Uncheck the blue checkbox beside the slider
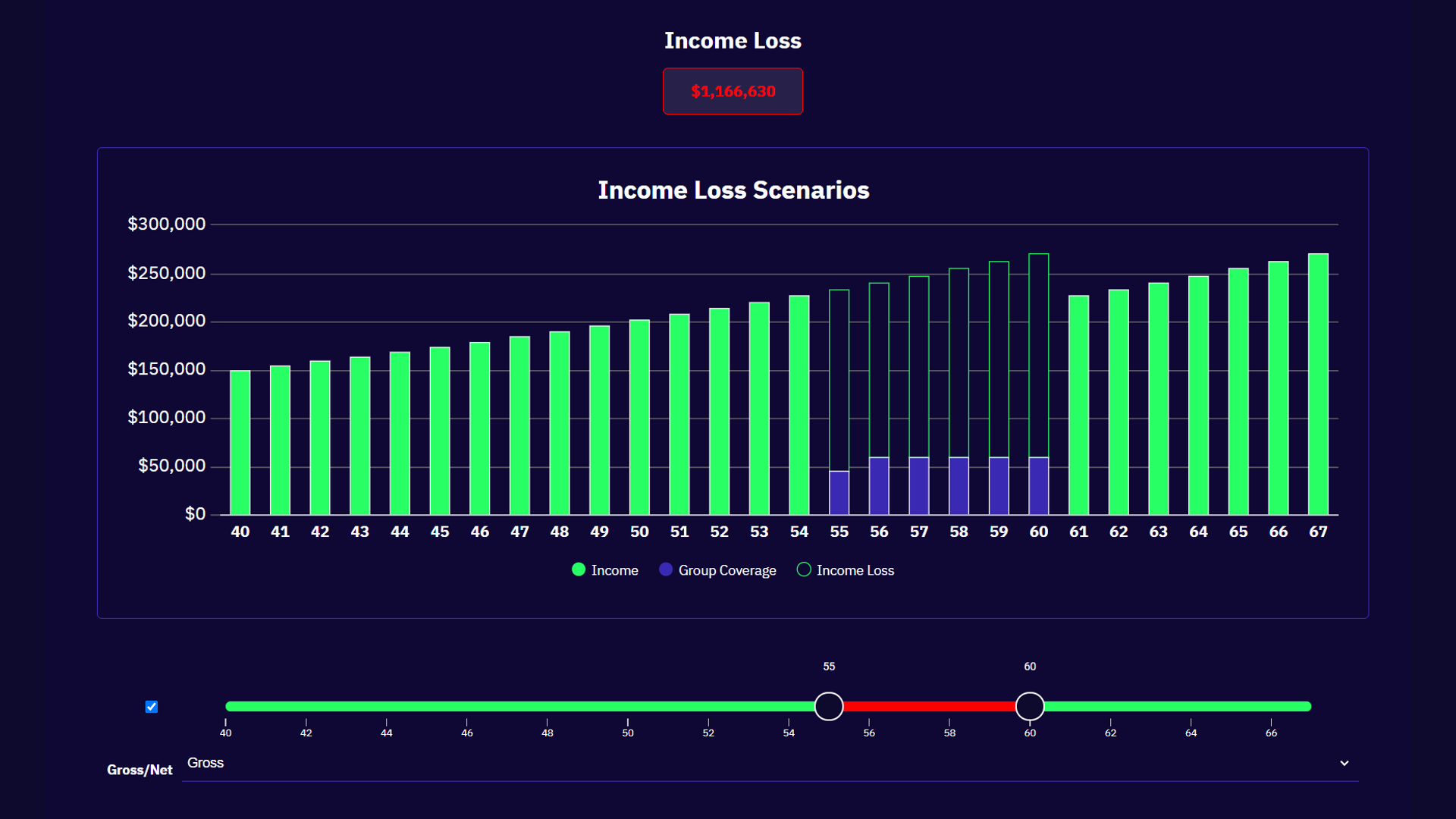The width and height of the screenshot is (1456, 819). [x=152, y=707]
